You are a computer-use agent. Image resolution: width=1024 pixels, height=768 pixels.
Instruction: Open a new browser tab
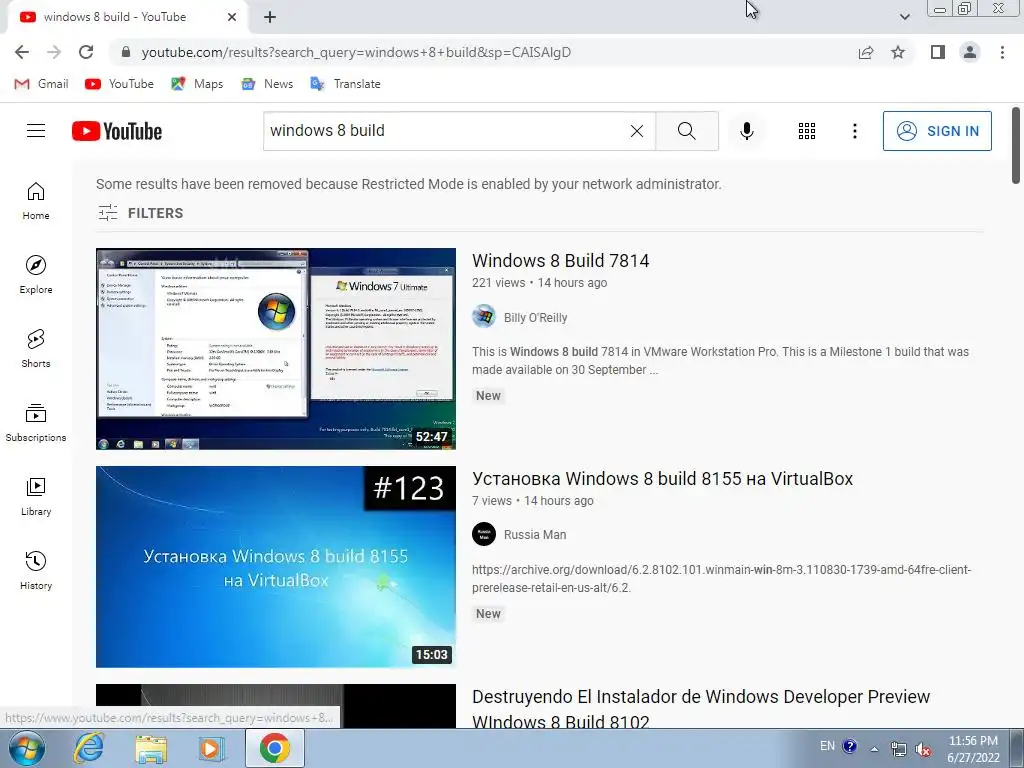tap(270, 17)
